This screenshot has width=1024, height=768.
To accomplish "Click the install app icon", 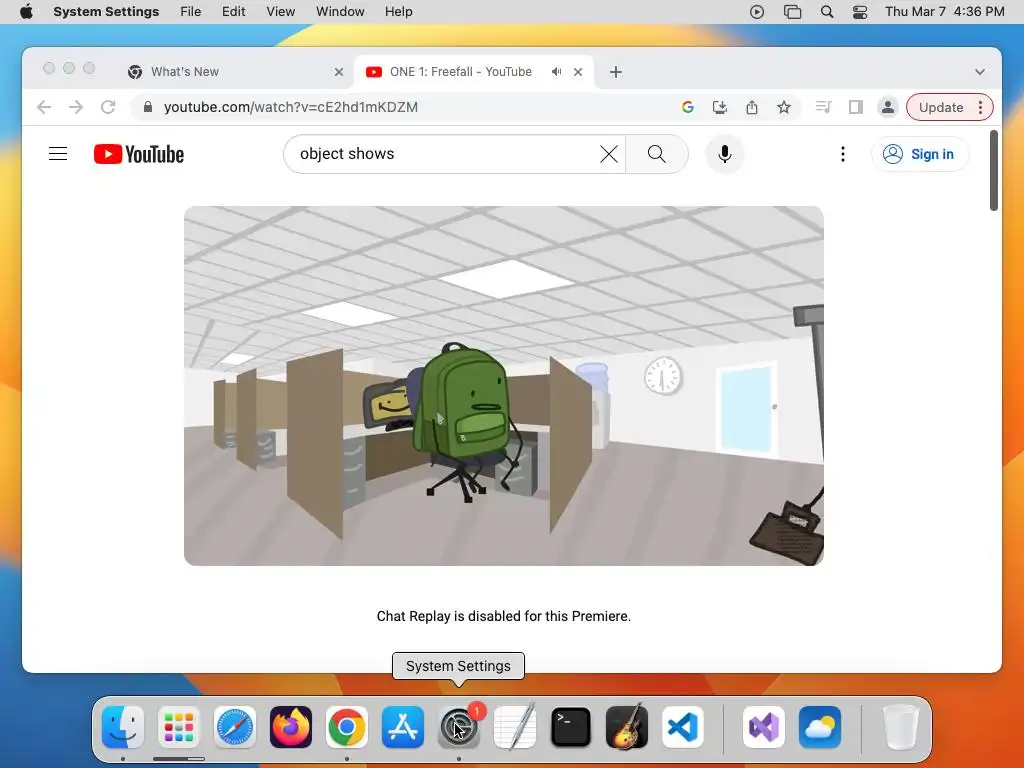I will point(720,107).
